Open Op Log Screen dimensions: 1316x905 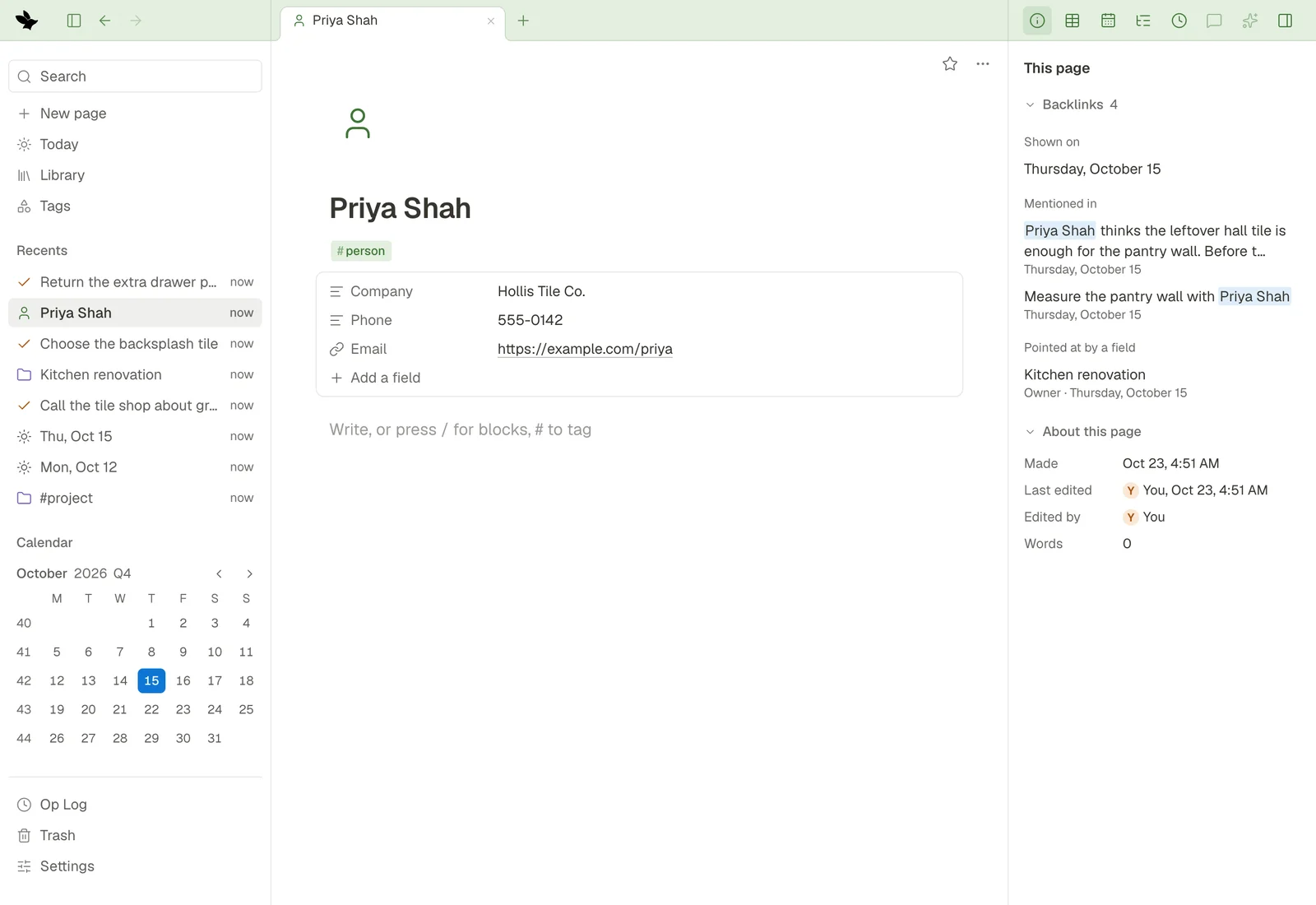(x=135, y=805)
